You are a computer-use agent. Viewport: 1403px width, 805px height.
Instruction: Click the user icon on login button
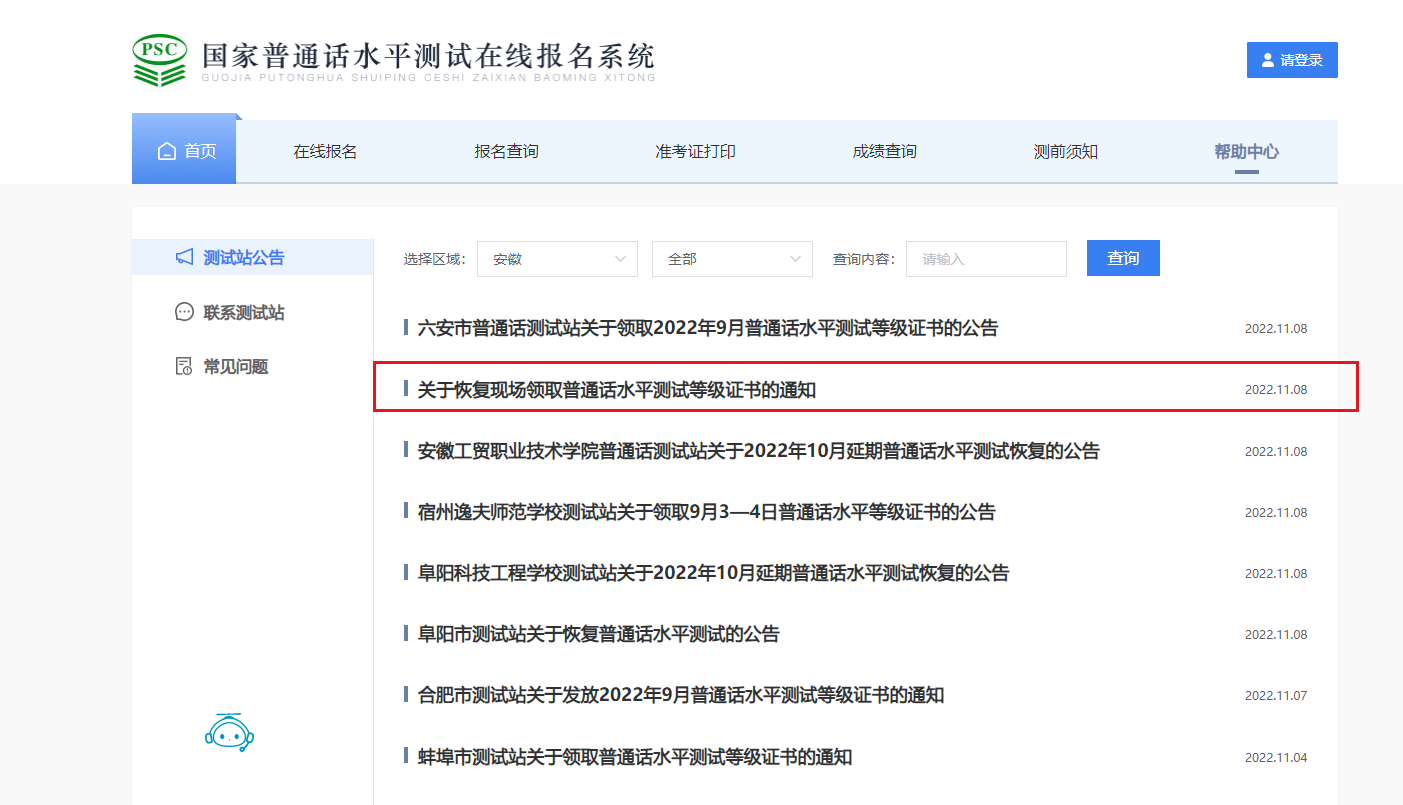click(x=1268, y=60)
